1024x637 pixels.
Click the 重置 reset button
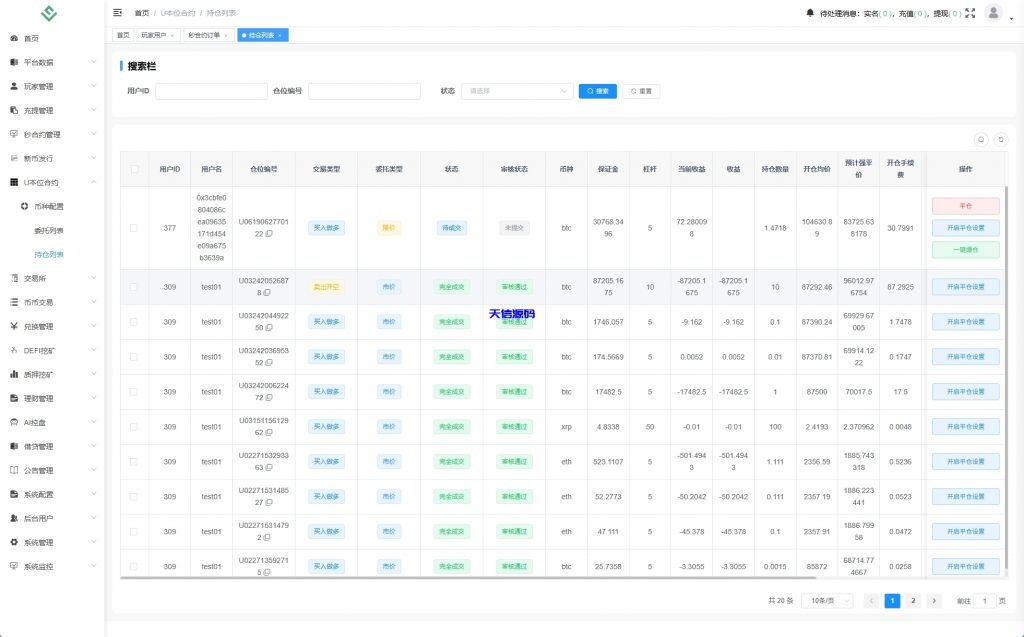[641, 91]
